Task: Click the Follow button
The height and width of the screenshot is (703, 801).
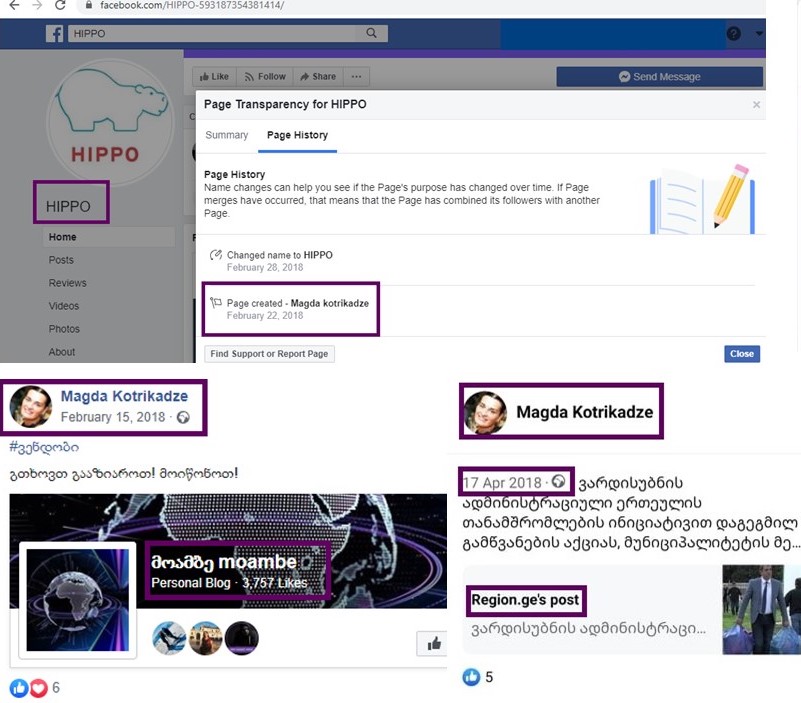Action: pyautogui.click(x=265, y=77)
